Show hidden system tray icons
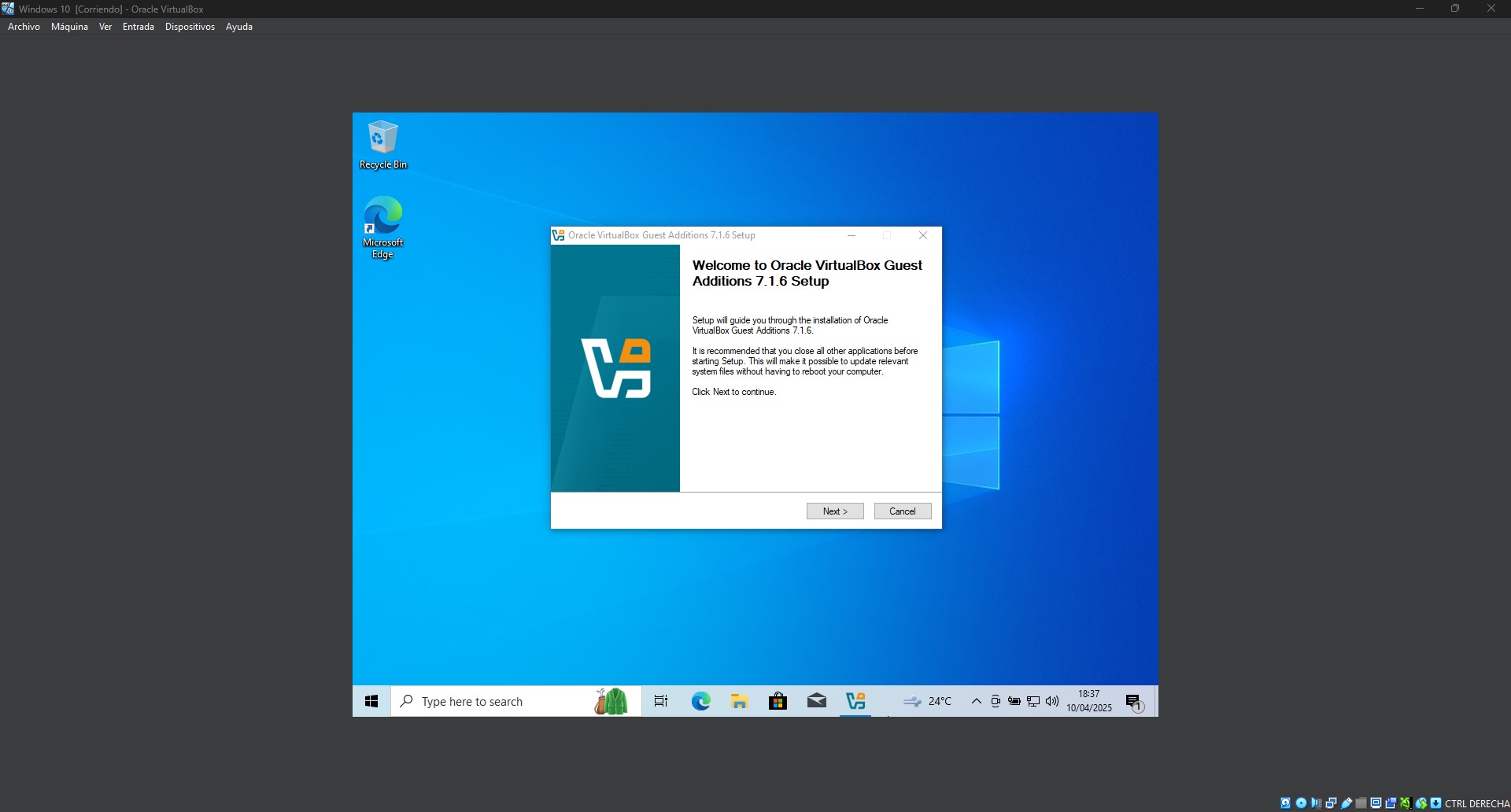The width and height of the screenshot is (1511, 812). [x=976, y=701]
